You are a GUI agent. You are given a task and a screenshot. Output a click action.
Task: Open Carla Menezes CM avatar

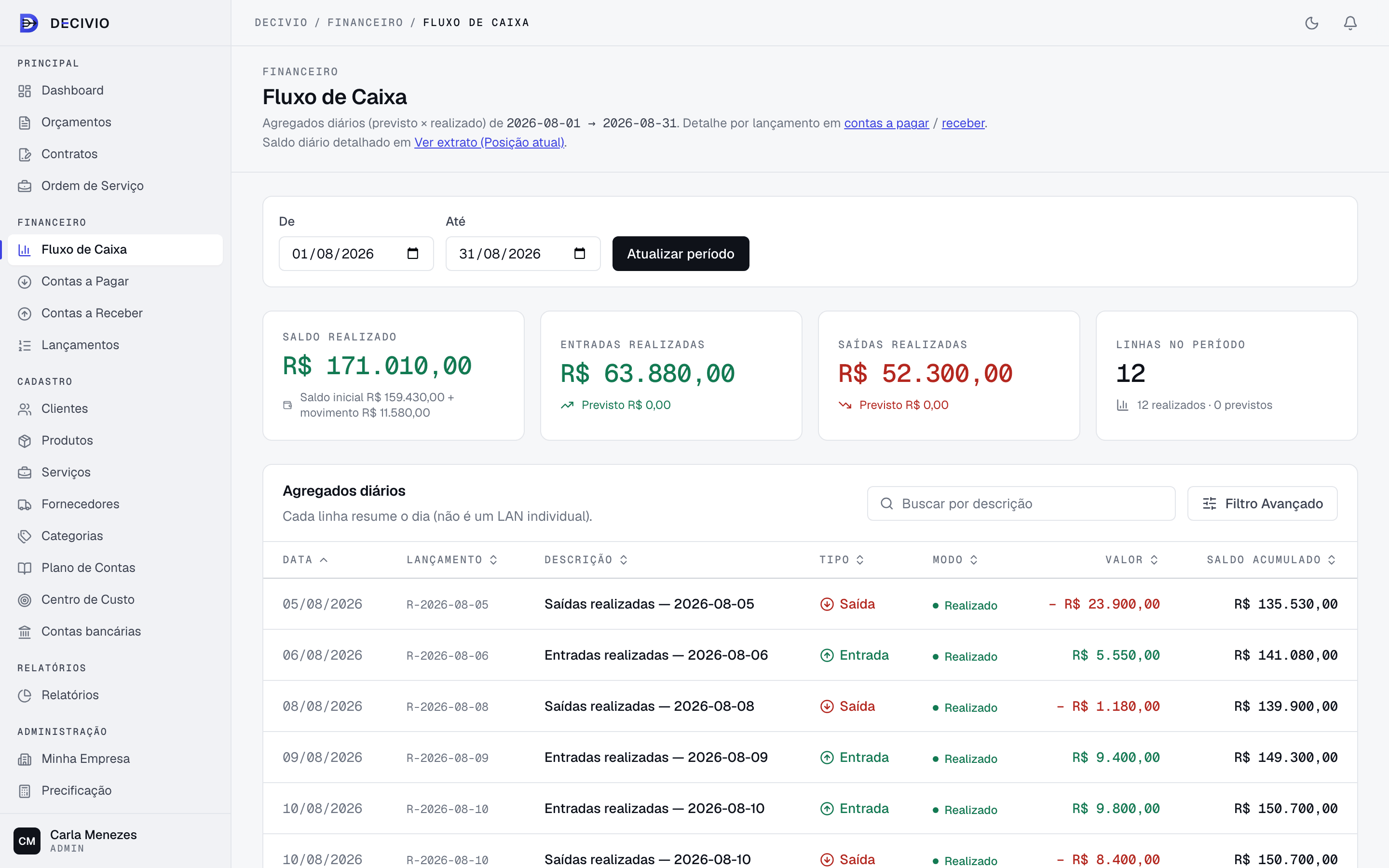coord(27,841)
